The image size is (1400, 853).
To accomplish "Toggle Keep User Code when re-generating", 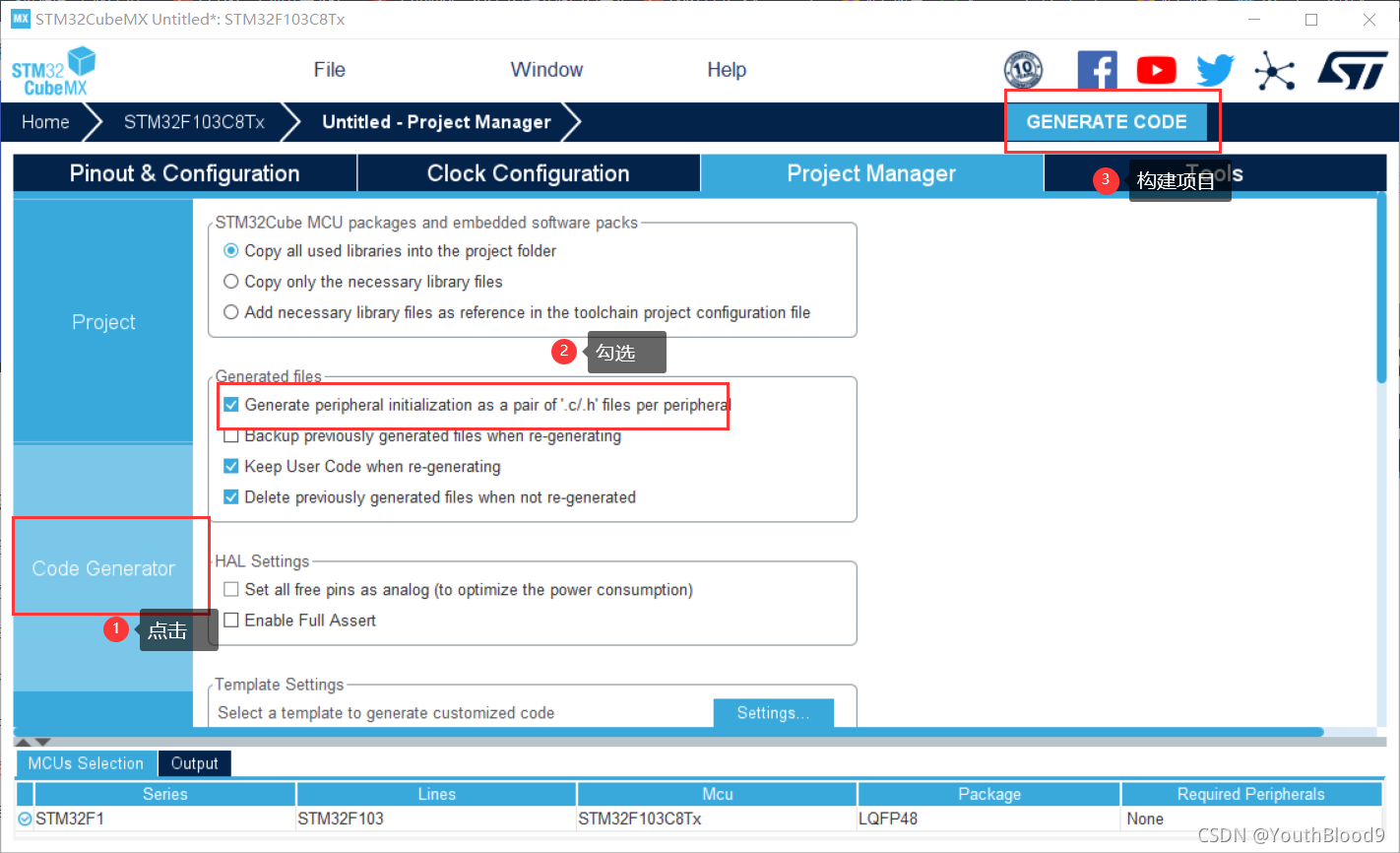I will [x=231, y=466].
